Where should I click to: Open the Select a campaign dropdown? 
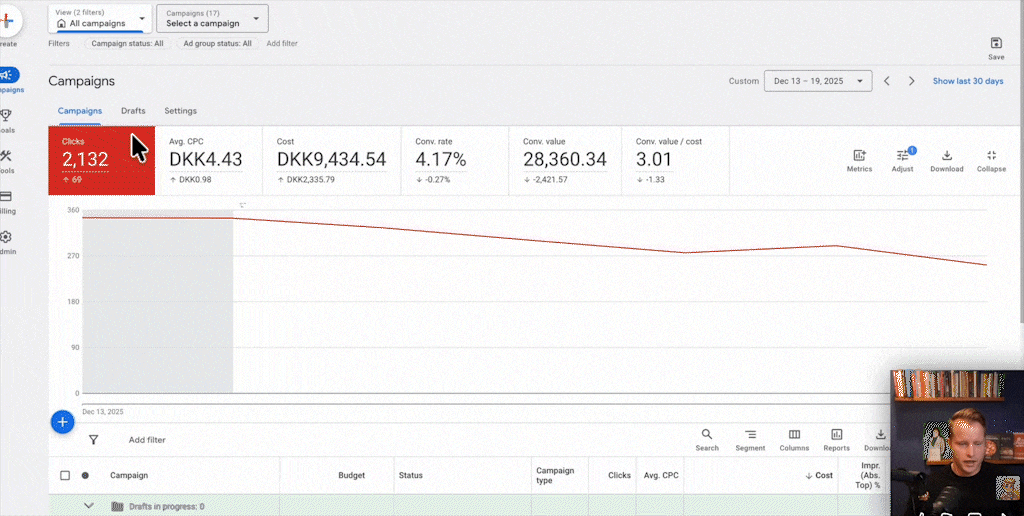pos(212,18)
